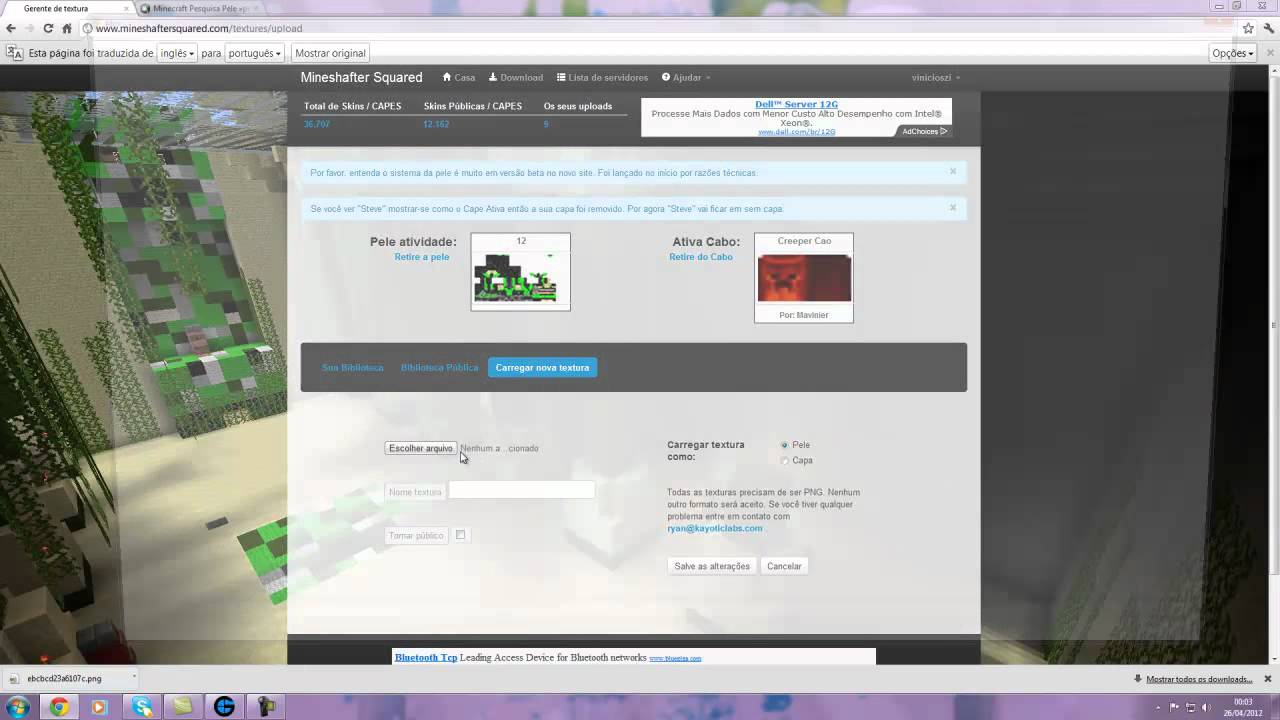Close the downloads bar
The width and height of the screenshot is (1280, 720).
[x=1269, y=679]
